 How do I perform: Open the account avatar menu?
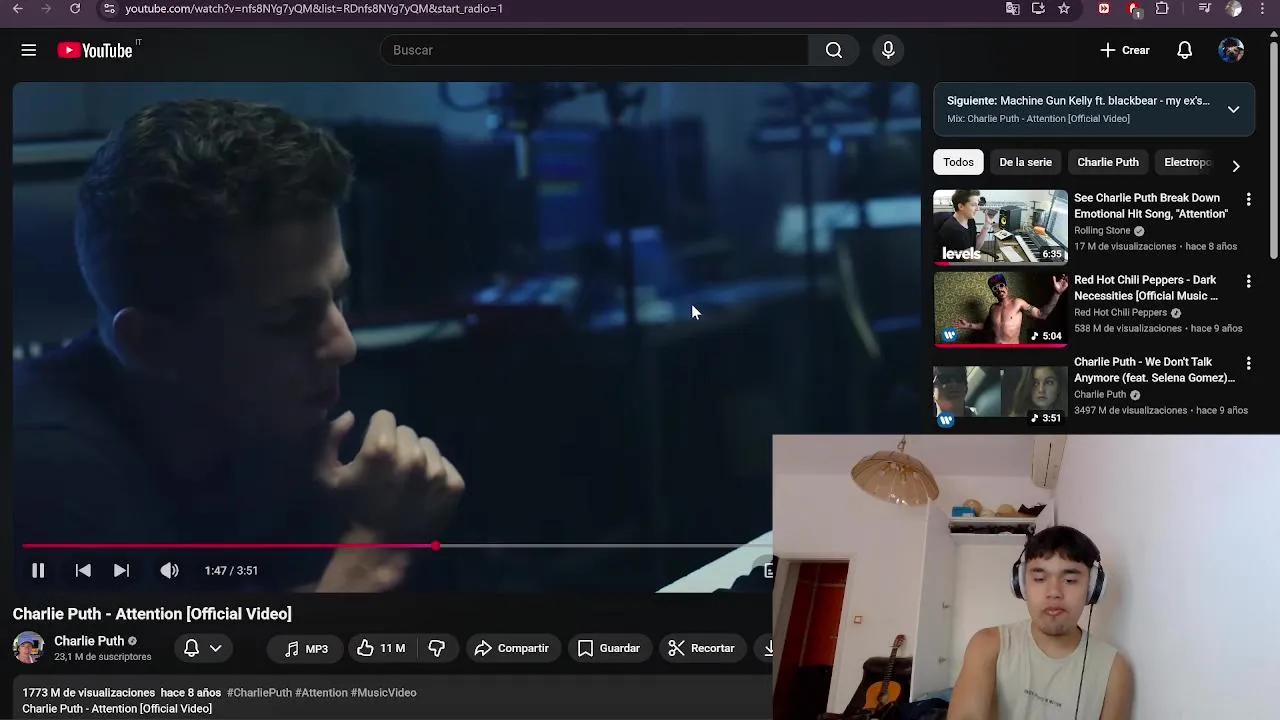tap(1231, 50)
